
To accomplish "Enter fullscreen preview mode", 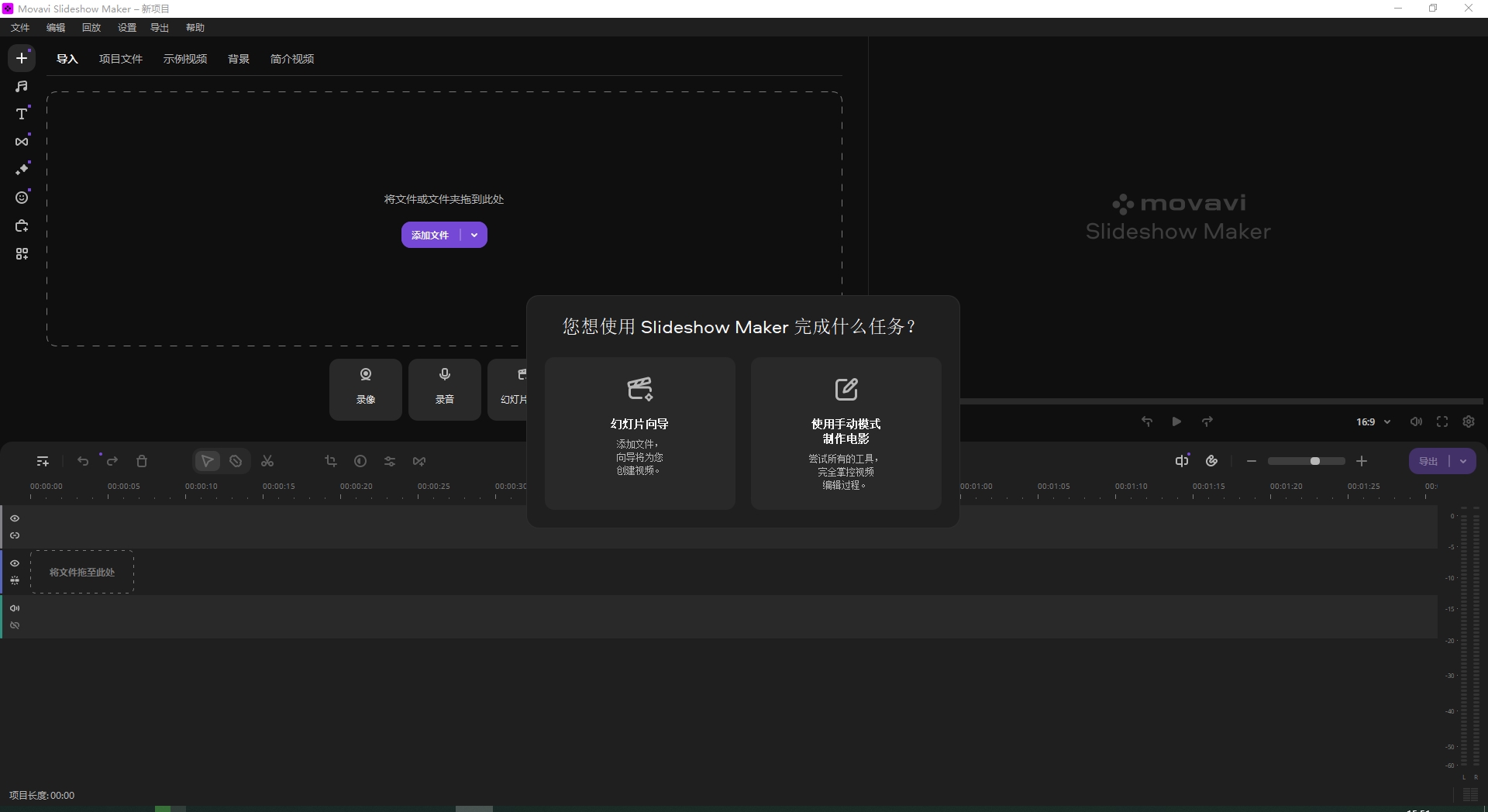I will (1442, 421).
